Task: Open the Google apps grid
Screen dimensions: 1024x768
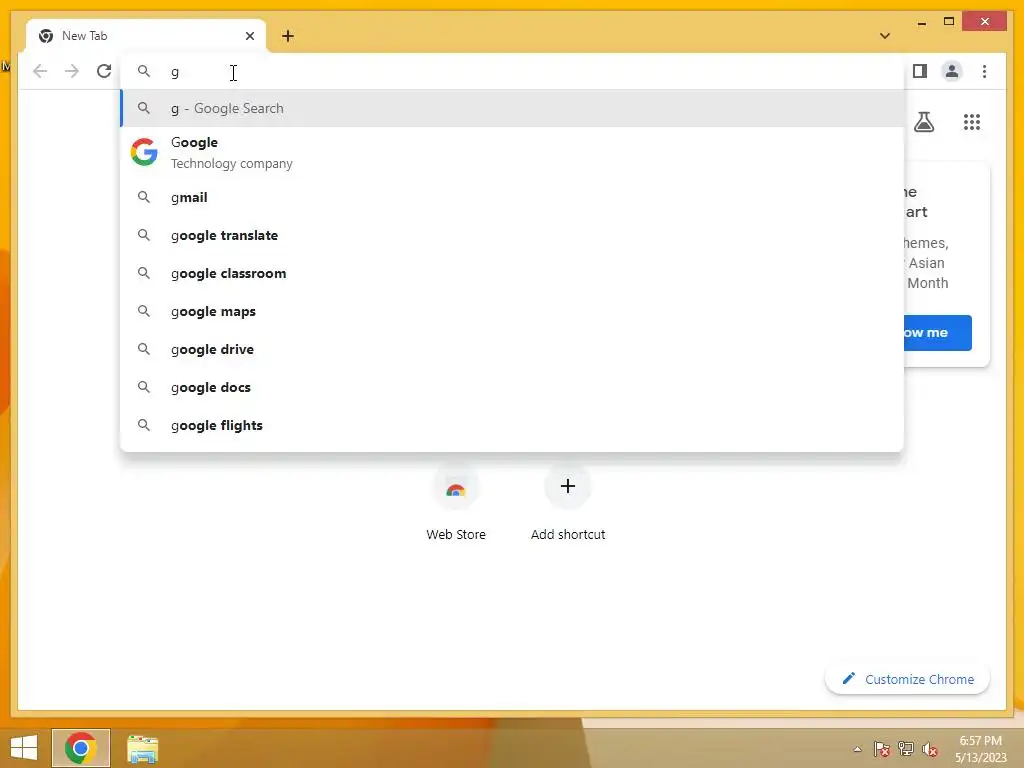Action: click(x=972, y=122)
